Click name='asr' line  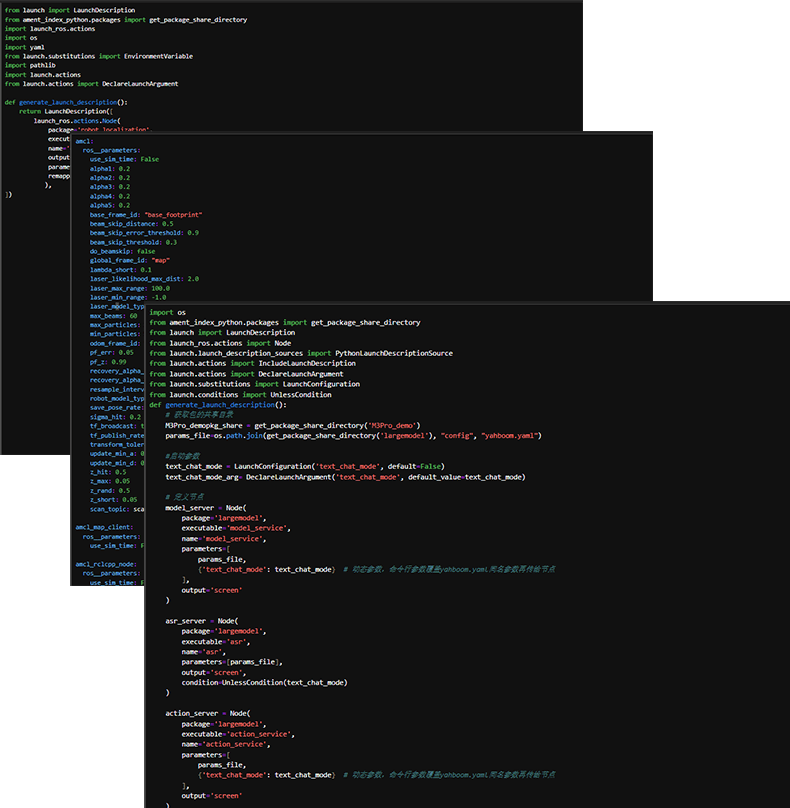pos(204,652)
